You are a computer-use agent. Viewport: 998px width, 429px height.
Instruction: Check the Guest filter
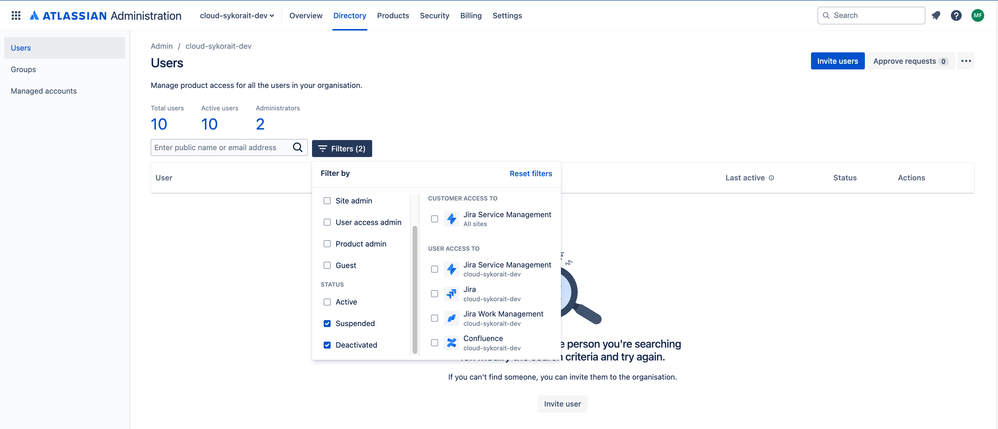(327, 265)
